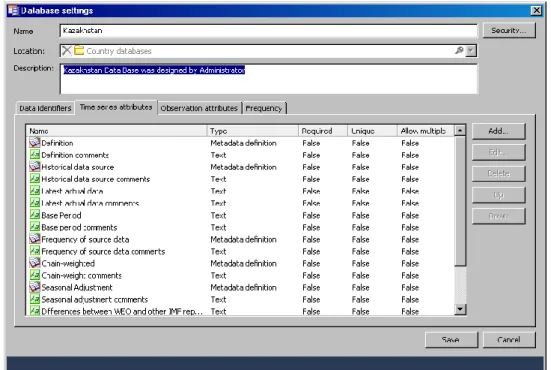Viewport: 551px width, 370px height.
Task: Click the Latest actual data row icon
Action: pyautogui.click(x=34, y=191)
